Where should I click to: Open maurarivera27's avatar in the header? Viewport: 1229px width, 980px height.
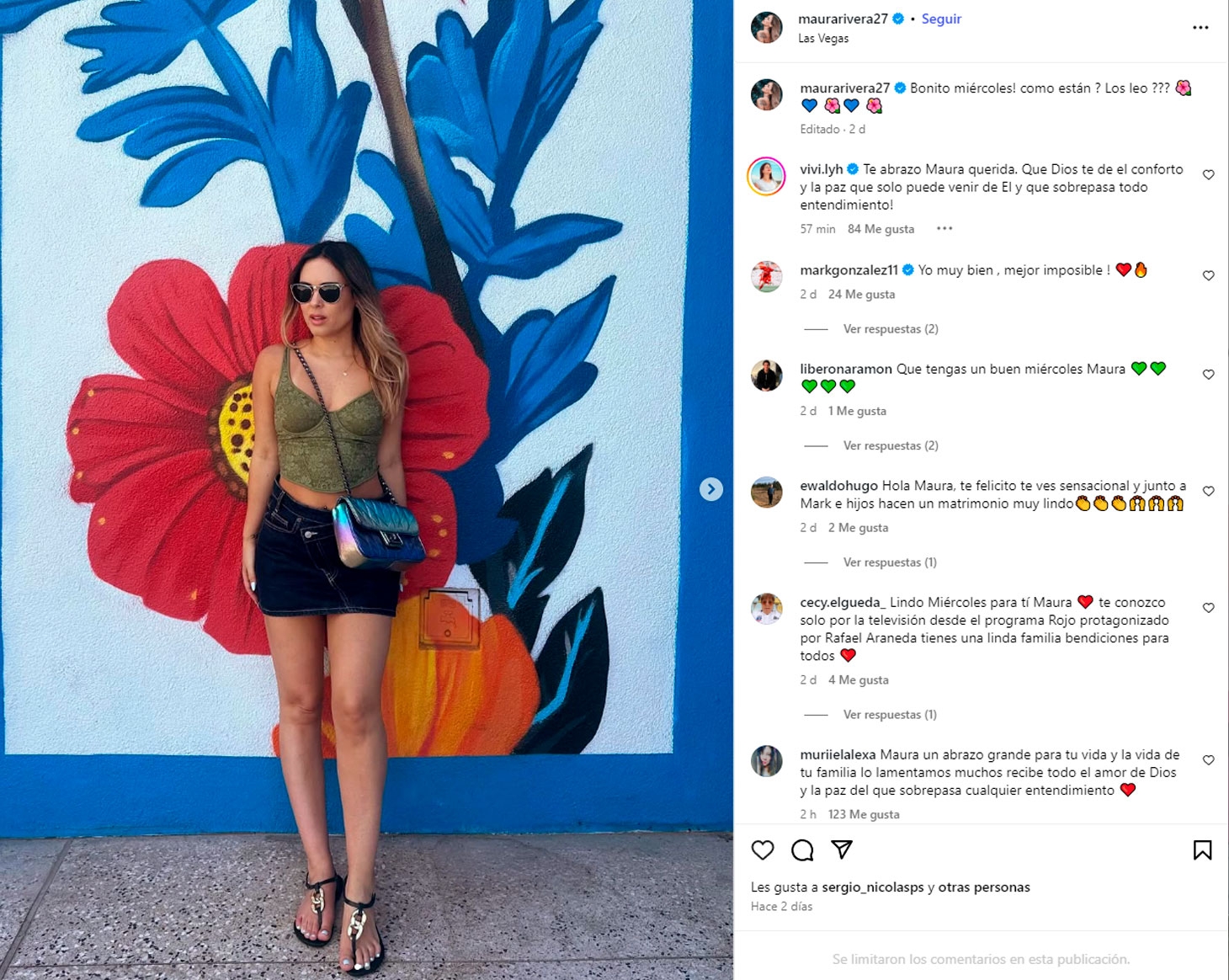click(x=767, y=28)
